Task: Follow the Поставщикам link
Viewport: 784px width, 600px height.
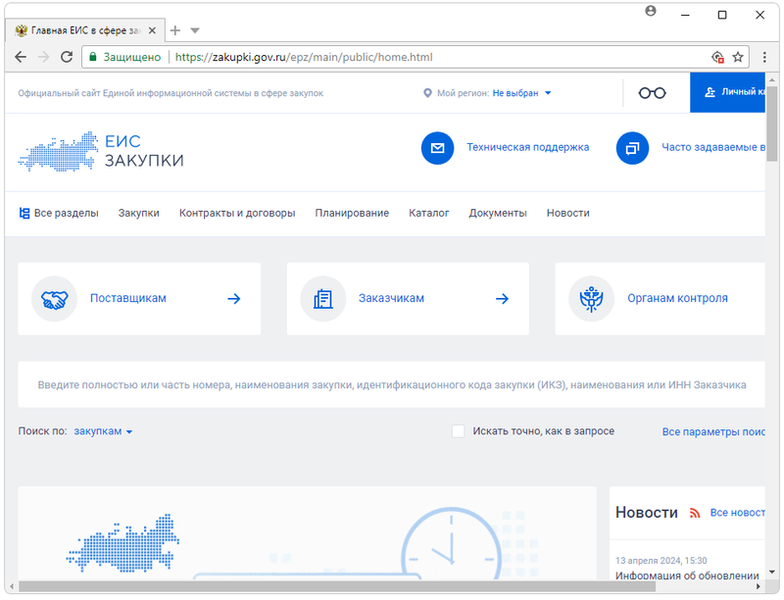Action: [x=128, y=298]
